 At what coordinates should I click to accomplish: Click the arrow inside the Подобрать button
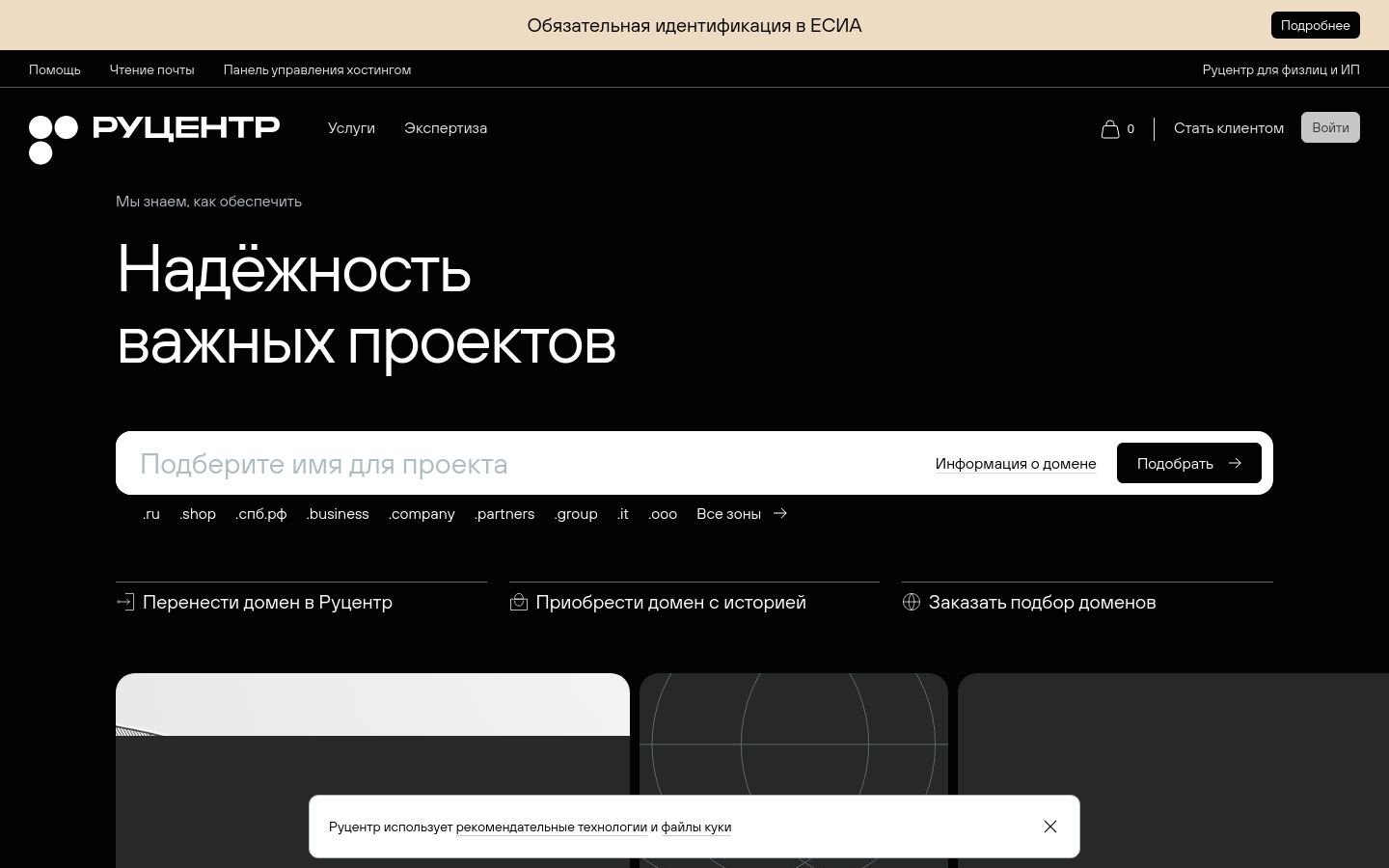click(x=1235, y=463)
